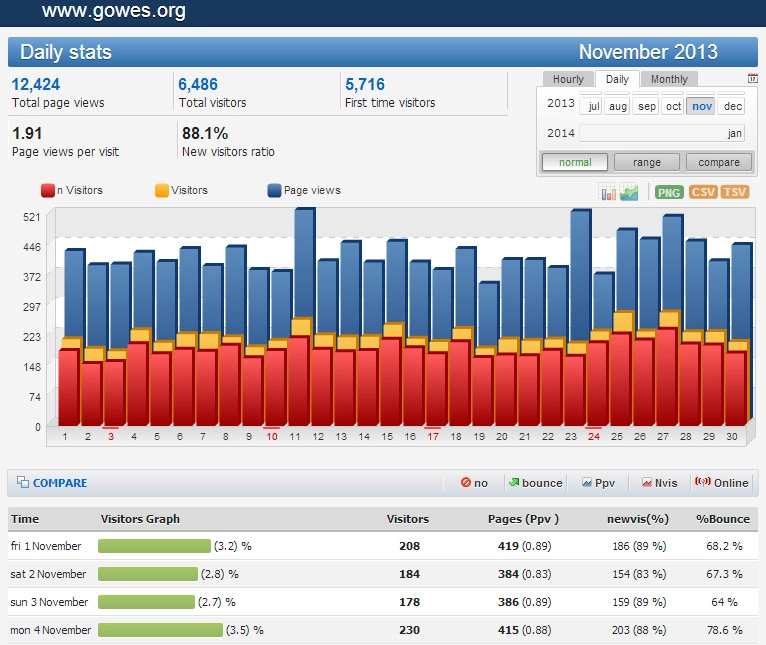Show the Online visitors indicator

tap(721, 483)
